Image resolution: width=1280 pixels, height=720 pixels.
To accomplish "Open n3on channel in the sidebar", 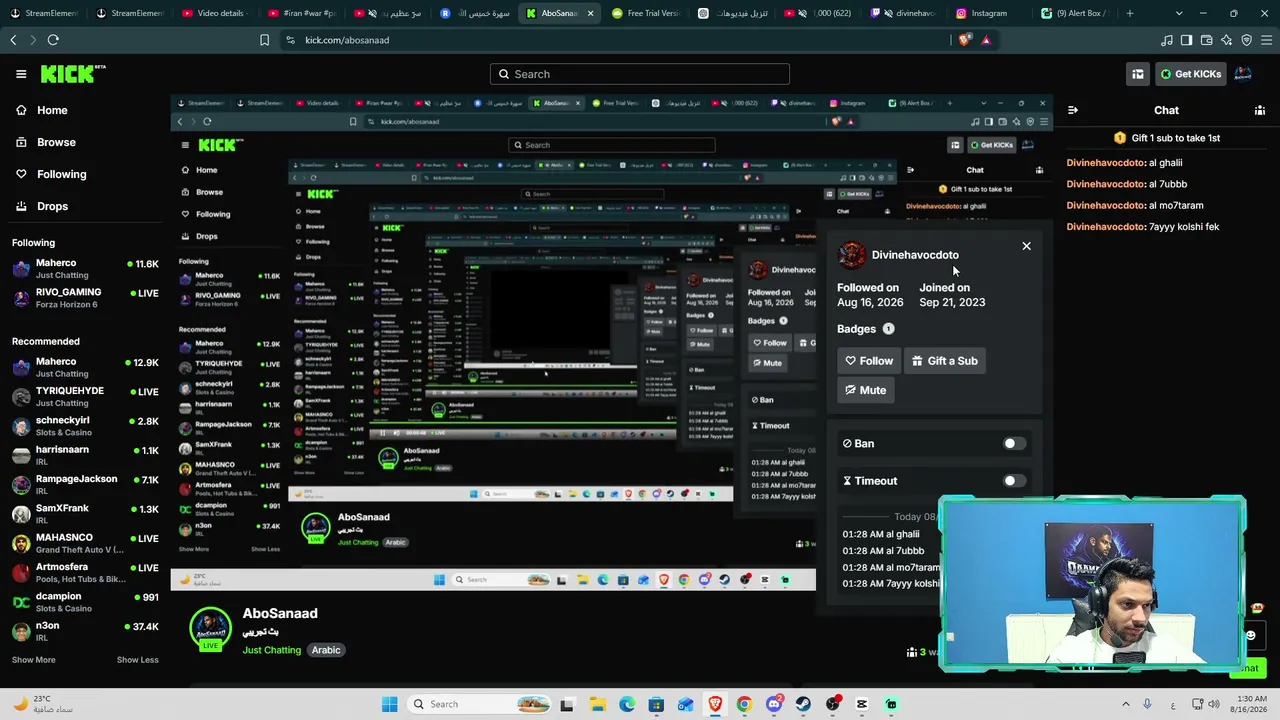I will coord(85,631).
